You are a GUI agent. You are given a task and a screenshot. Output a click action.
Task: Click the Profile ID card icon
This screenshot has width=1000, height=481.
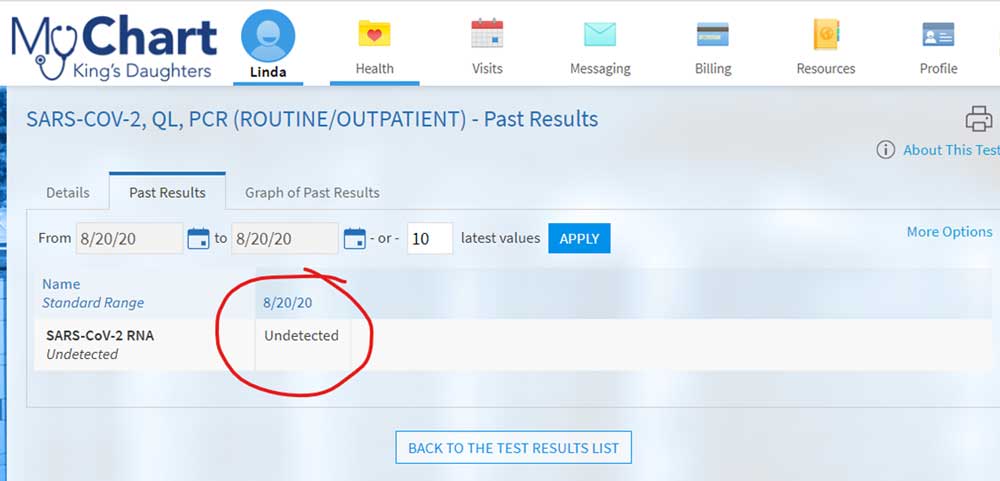[x=938, y=34]
